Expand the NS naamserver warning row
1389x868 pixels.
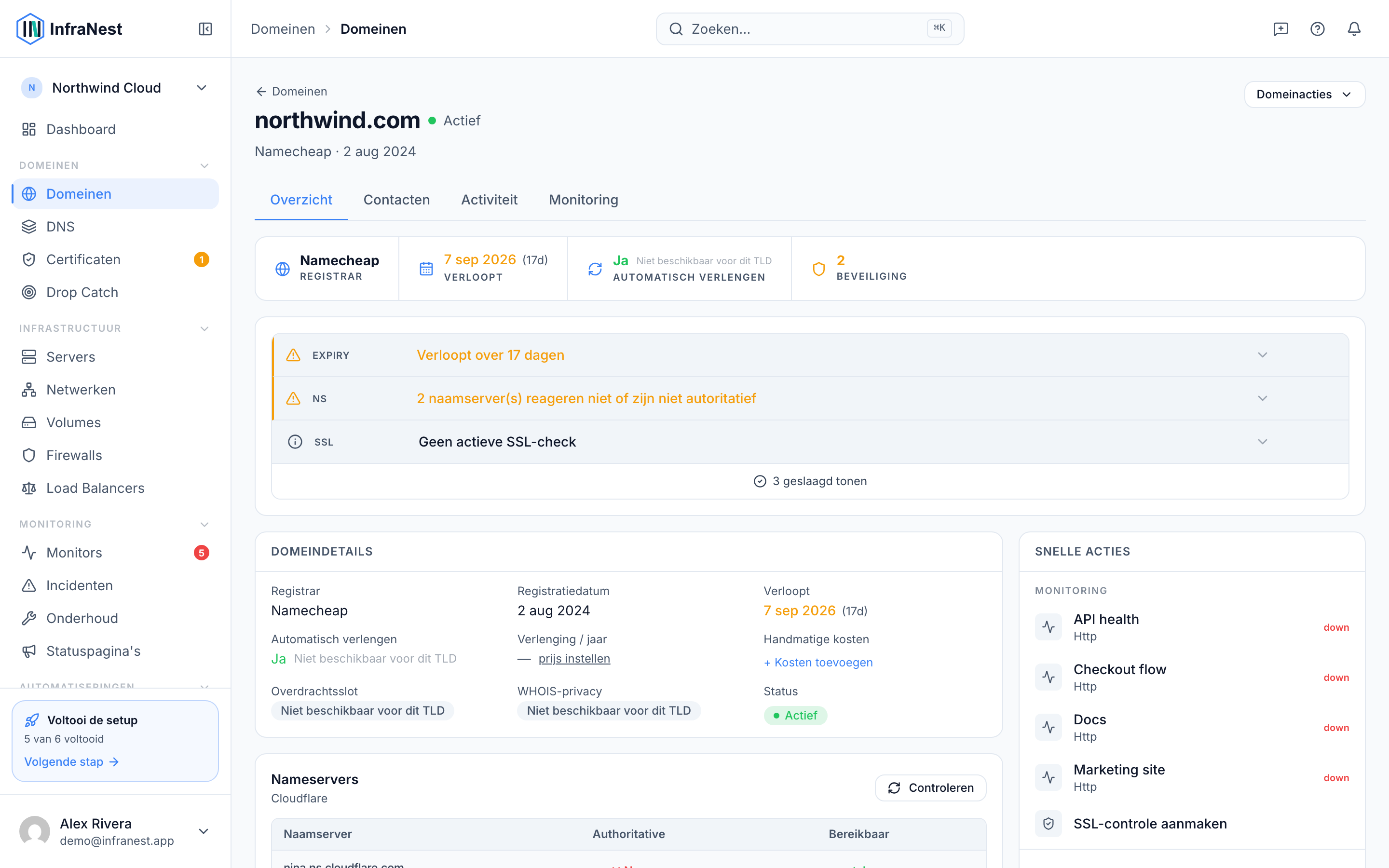(x=810, y=398)
